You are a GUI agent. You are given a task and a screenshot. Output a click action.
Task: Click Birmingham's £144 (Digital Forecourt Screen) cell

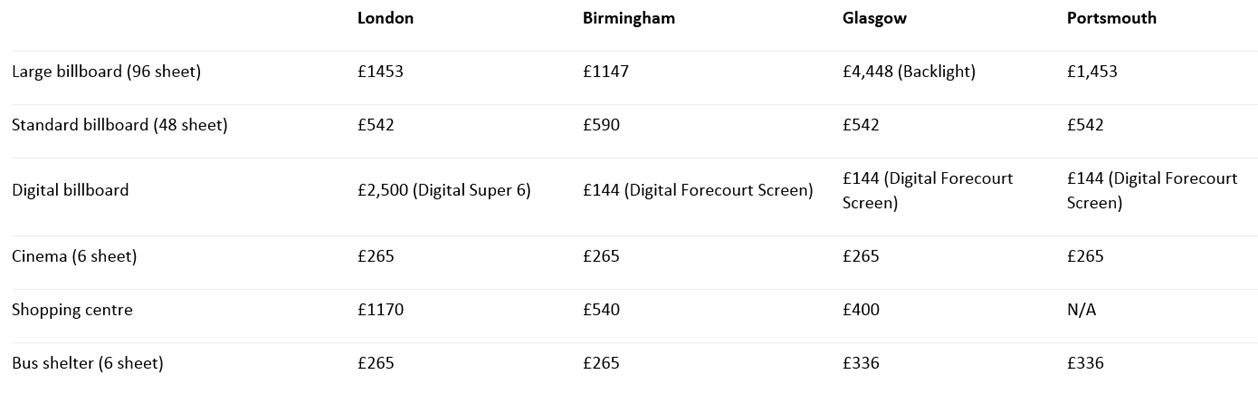pos(698,190)
